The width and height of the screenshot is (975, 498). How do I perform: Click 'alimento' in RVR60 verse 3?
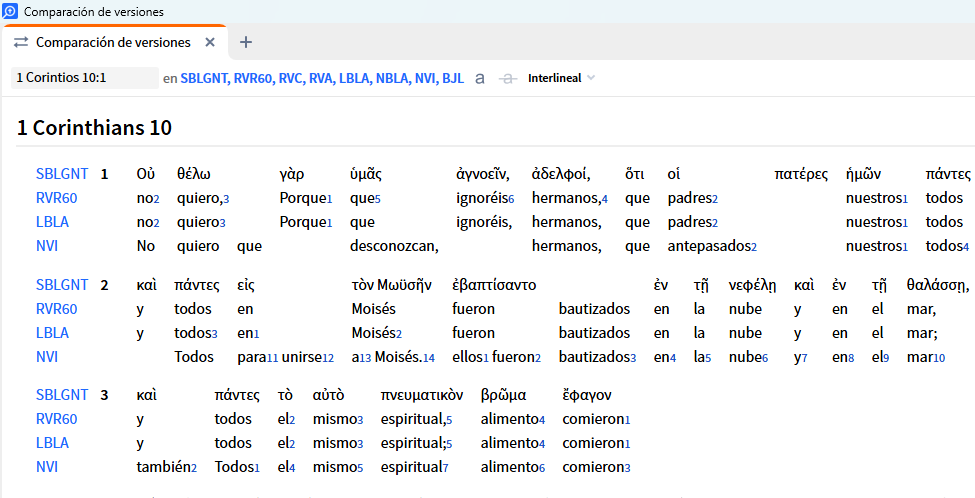point(509,419)
